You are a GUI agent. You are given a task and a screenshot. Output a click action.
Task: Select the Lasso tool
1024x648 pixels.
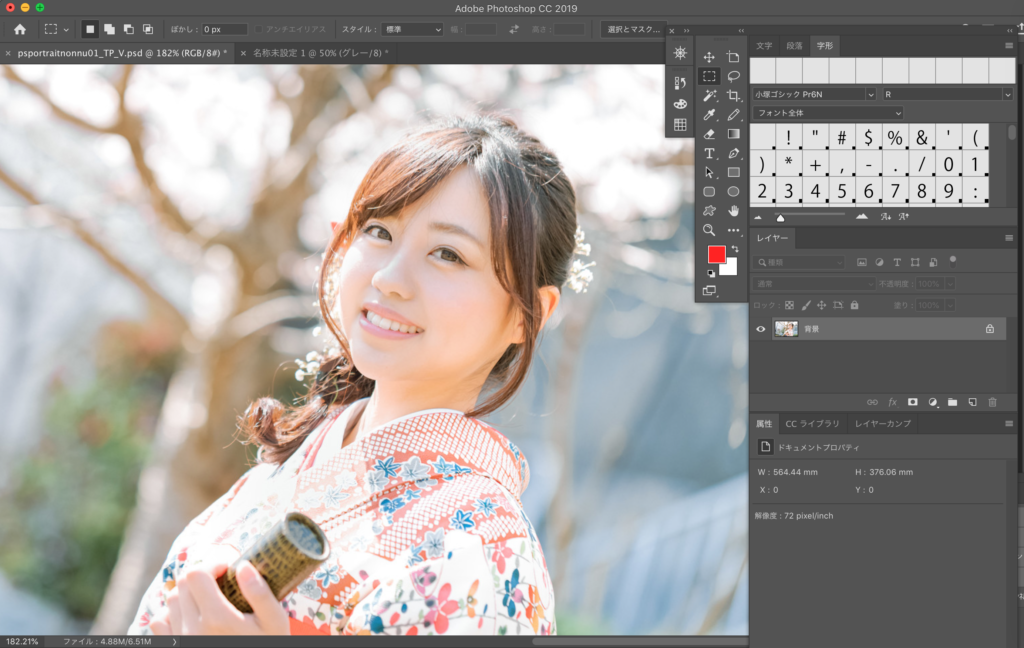pyautogui.click(x=733, y=76)
